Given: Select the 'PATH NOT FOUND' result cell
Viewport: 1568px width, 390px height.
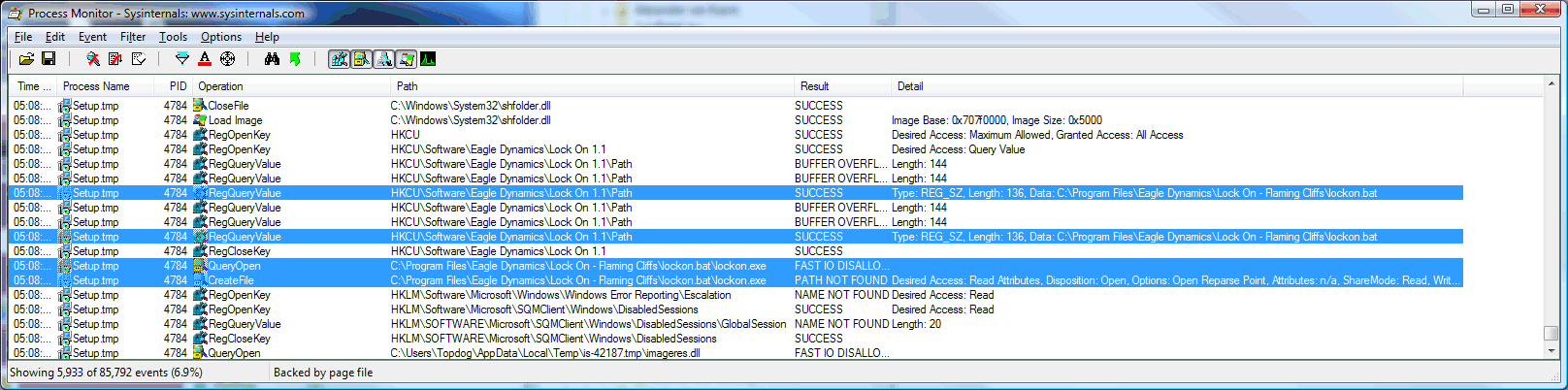Looking at the screenshot, I should coord(841,280).
